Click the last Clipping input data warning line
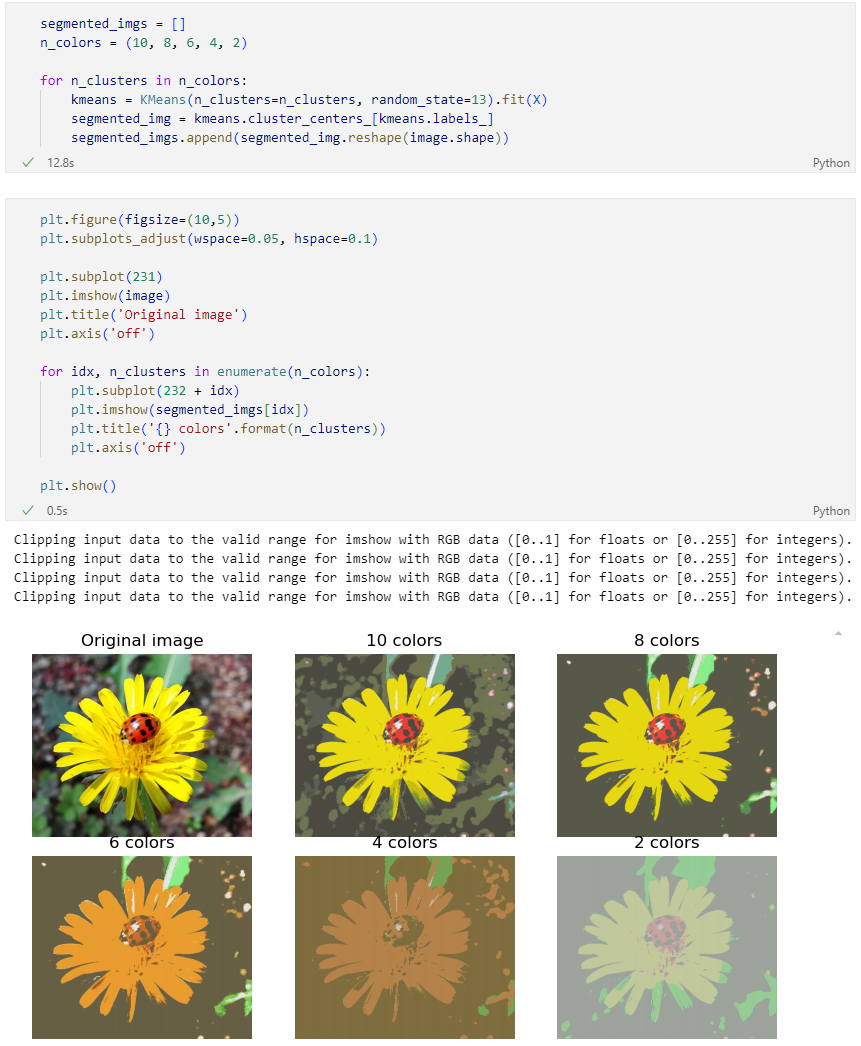Image resolution: width=861 pixels, height=1046 pixels. point(433,597)
